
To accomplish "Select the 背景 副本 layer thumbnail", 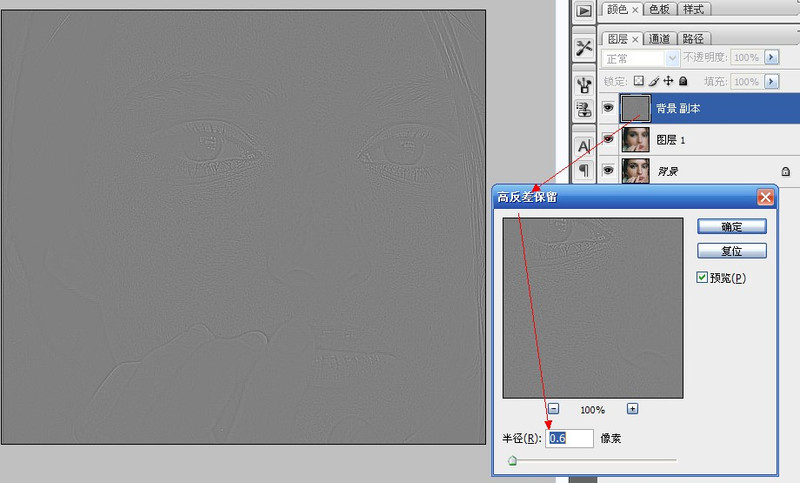I will coord(635,108).
